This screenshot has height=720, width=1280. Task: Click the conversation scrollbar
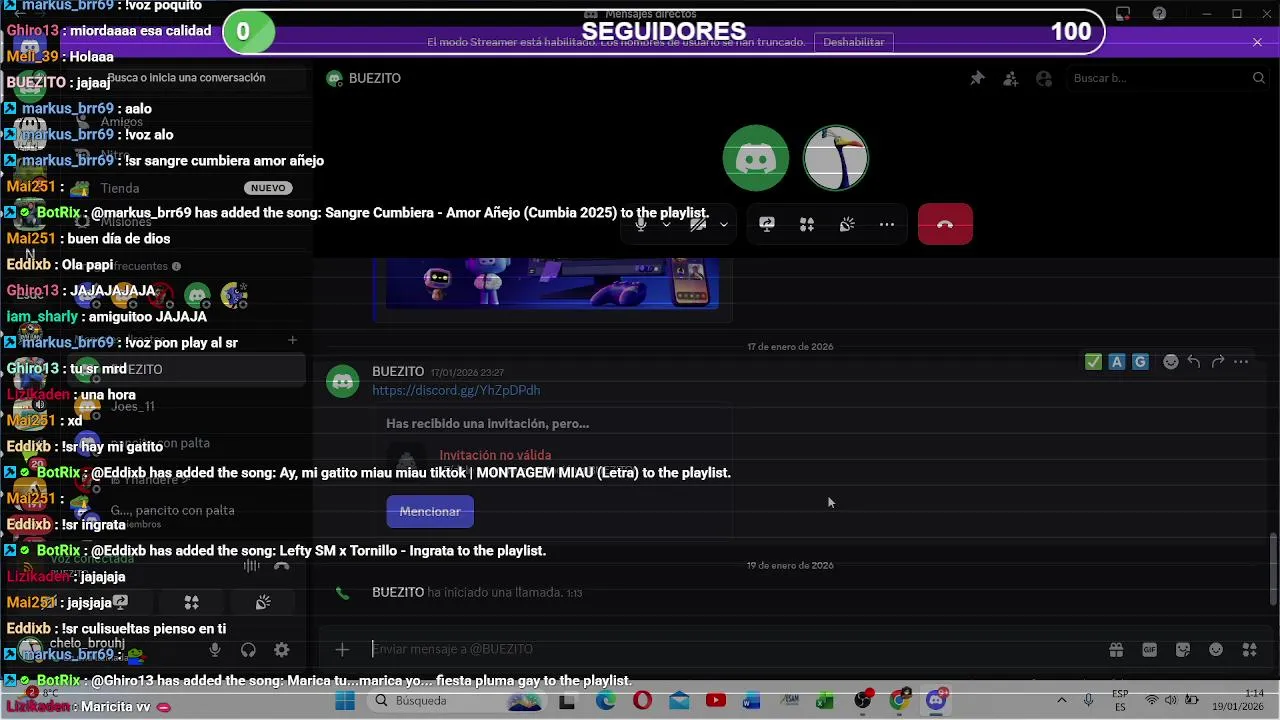coord(1273,569)
